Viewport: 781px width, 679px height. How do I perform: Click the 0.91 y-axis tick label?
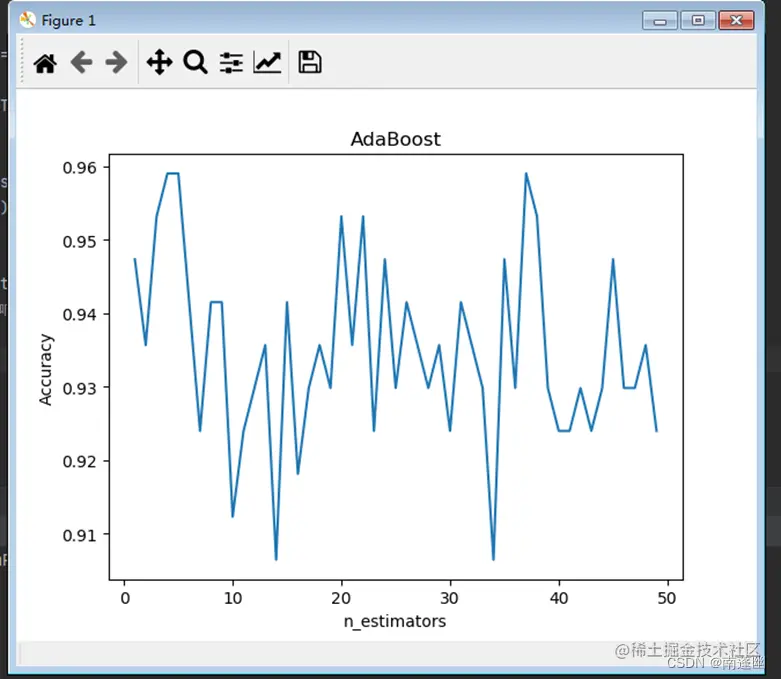[80, 535]
